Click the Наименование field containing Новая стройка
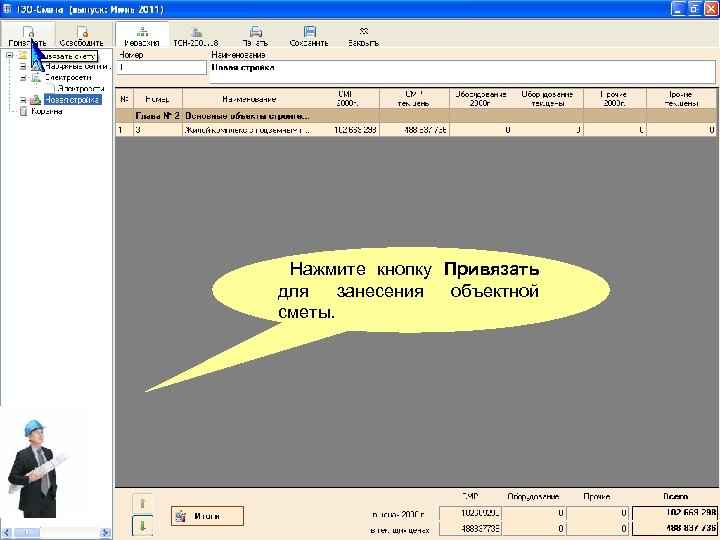Screen dimensions: 720x540 [x=462, y=72]
